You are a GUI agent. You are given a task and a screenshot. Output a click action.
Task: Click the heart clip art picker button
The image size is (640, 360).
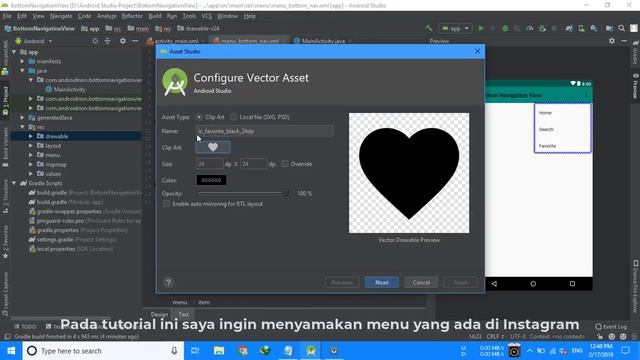click(x=213, y=147)
